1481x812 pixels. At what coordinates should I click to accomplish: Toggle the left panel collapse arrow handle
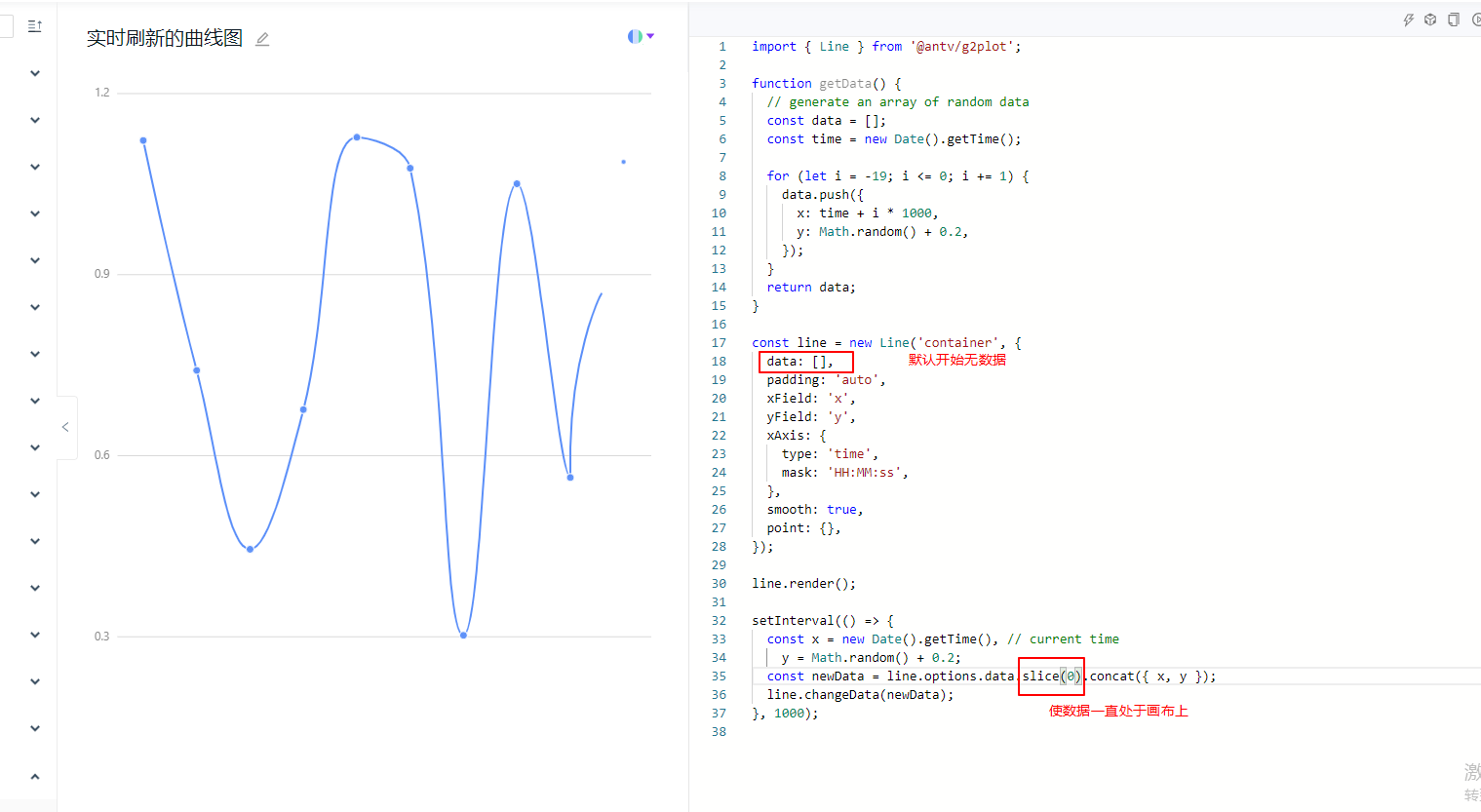pyautogui.click(x=64, y=426)
